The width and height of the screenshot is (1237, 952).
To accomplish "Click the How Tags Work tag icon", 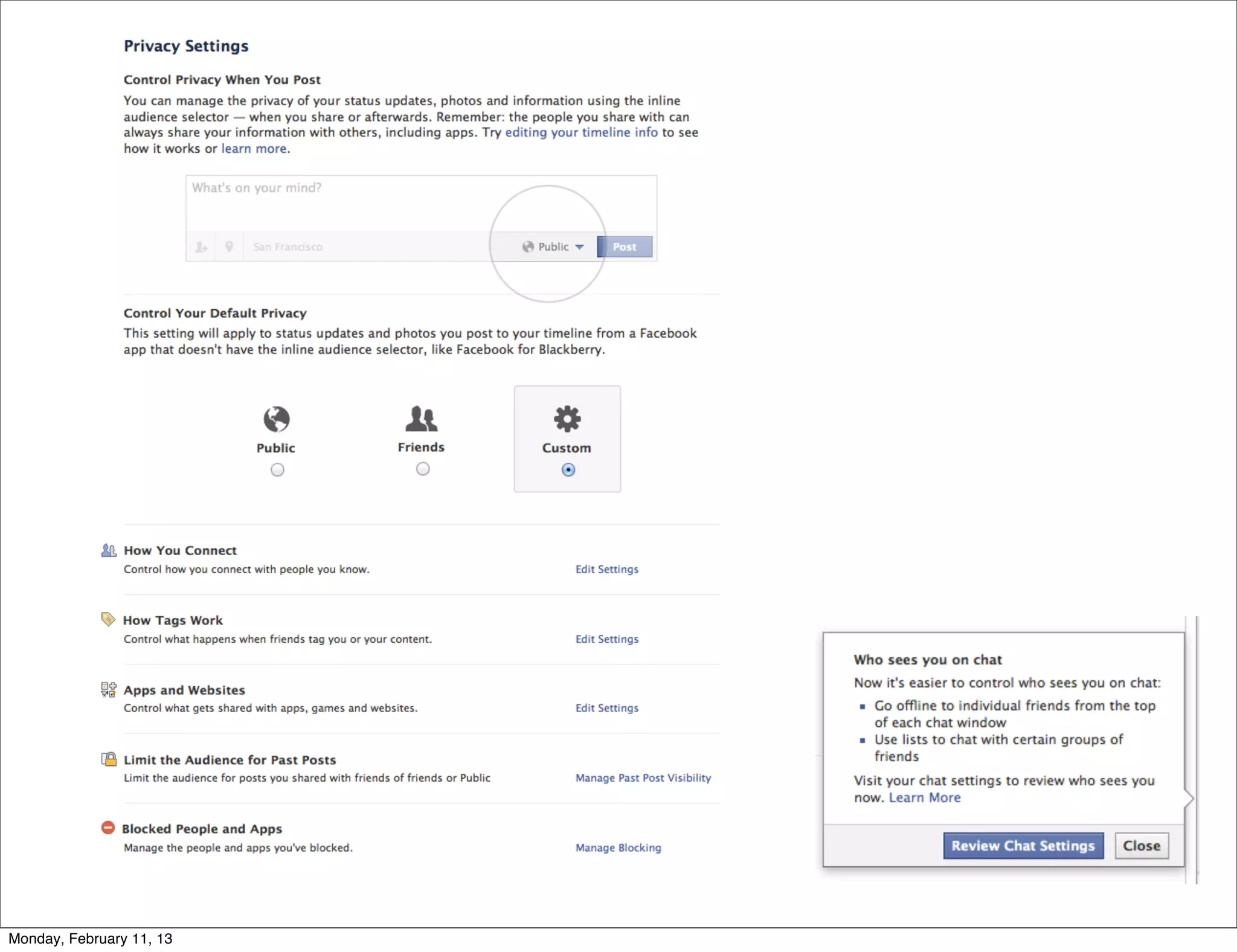I will tap(108, 619).
